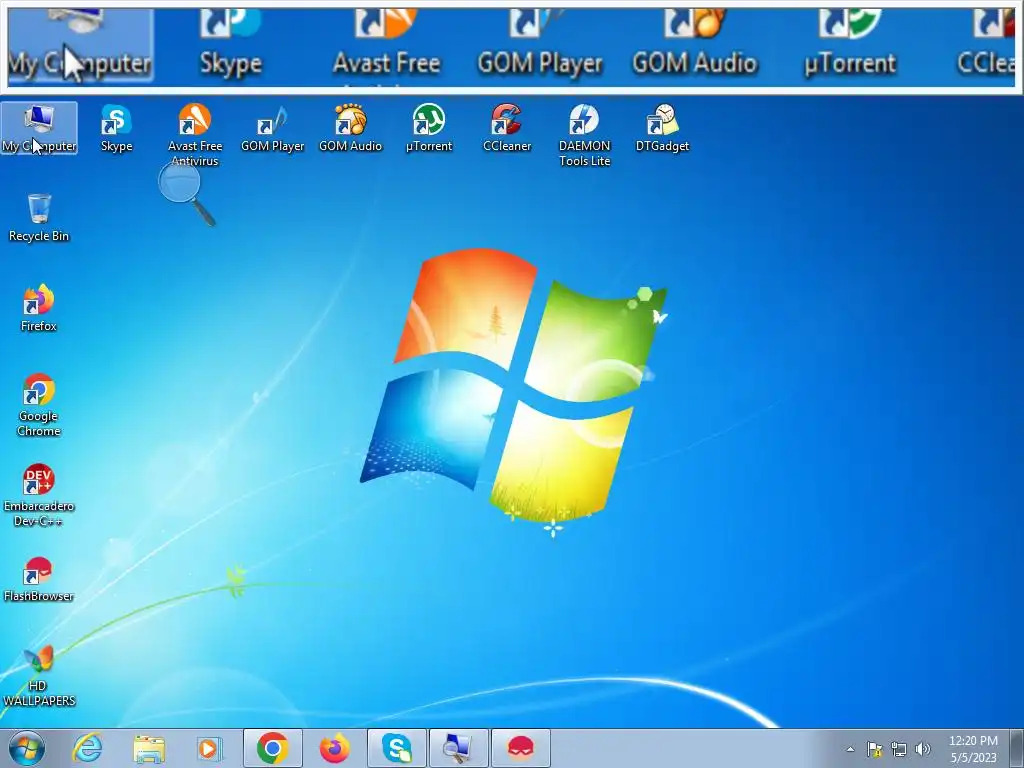Viewport: 1024px width, 768px height.
Task: Switch to Google Chrome on taskbar
Action: click(x=272, y=748)
